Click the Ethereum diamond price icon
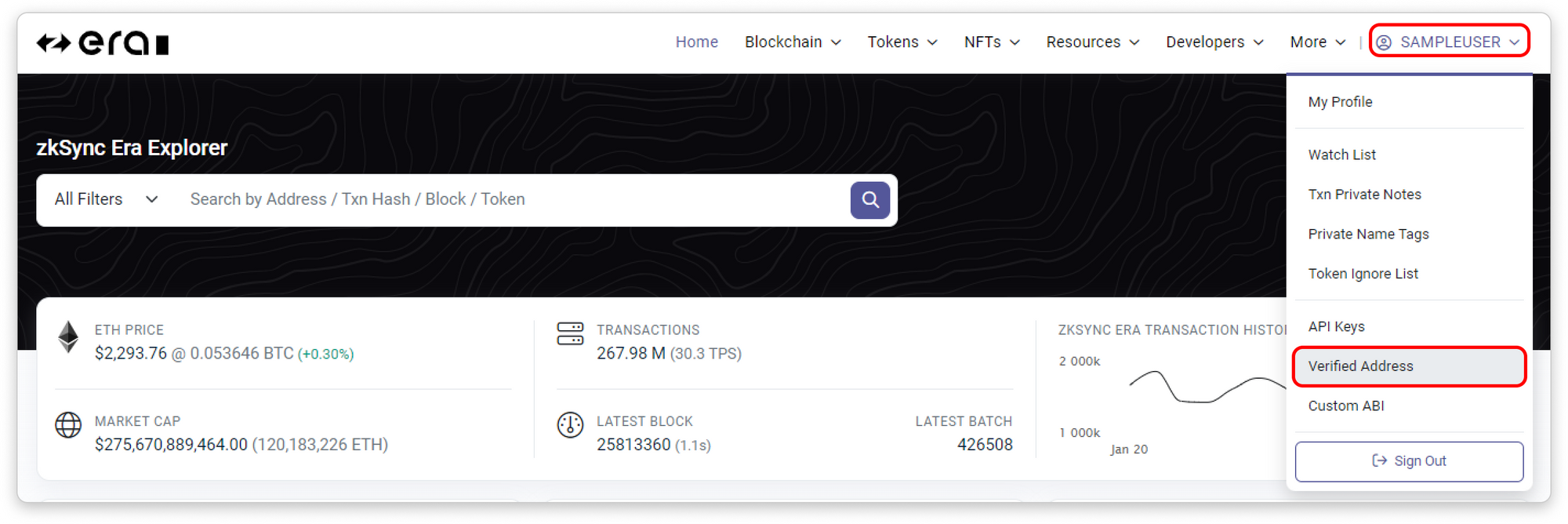 point(69,337)
